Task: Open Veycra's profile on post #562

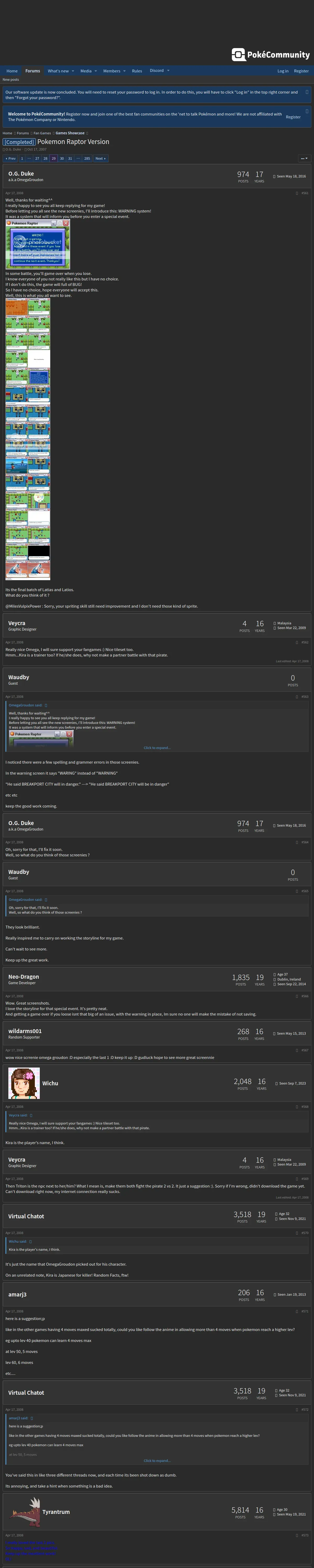Action: (17, 623)
